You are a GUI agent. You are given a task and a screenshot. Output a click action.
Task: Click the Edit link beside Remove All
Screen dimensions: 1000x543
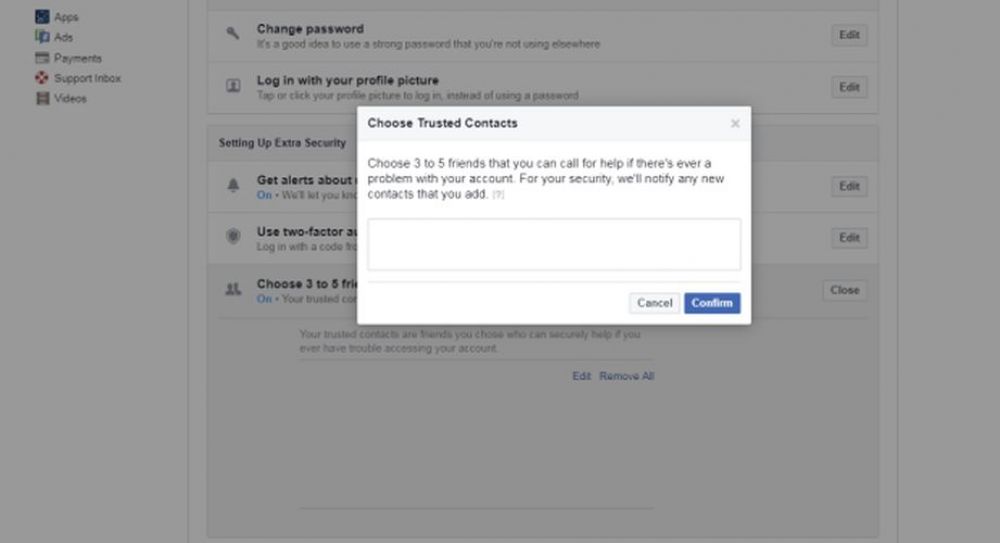pos(581,377)
